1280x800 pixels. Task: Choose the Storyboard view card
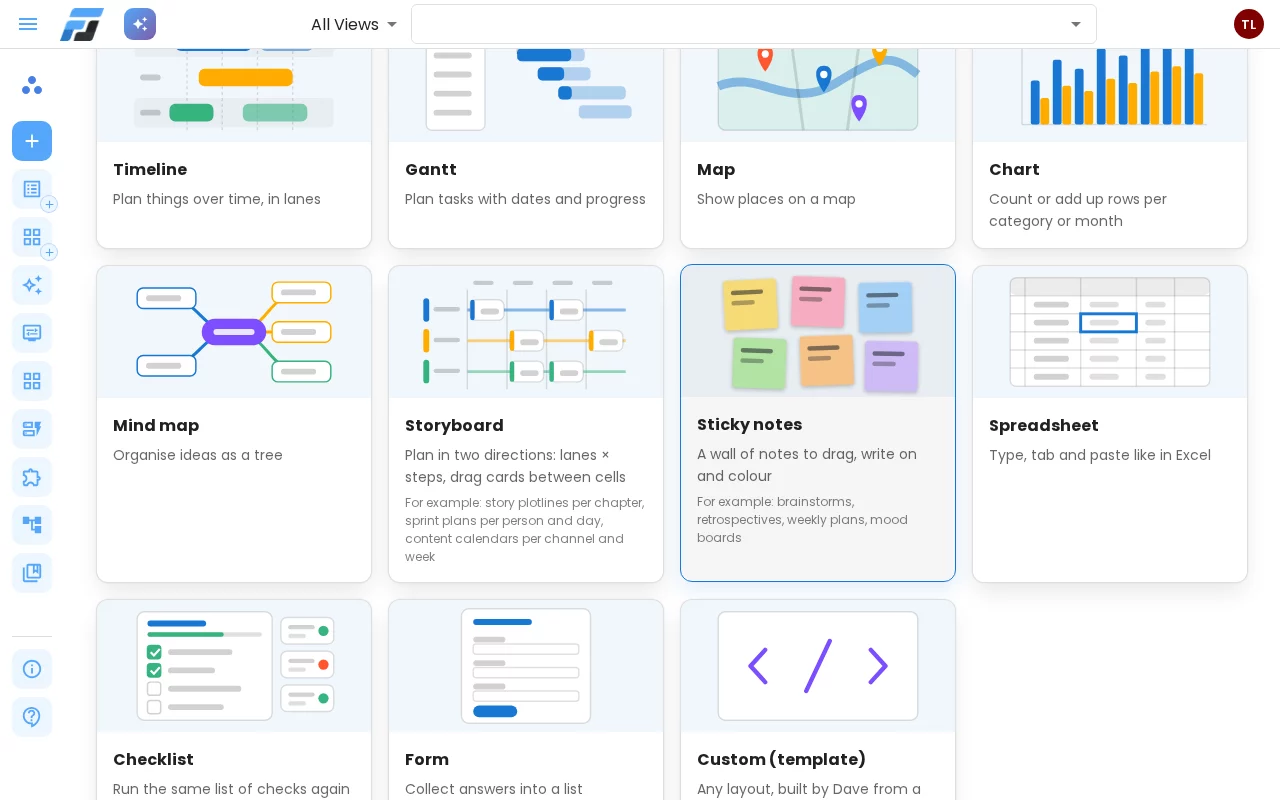pyautogui.click(x=526, y=424)
